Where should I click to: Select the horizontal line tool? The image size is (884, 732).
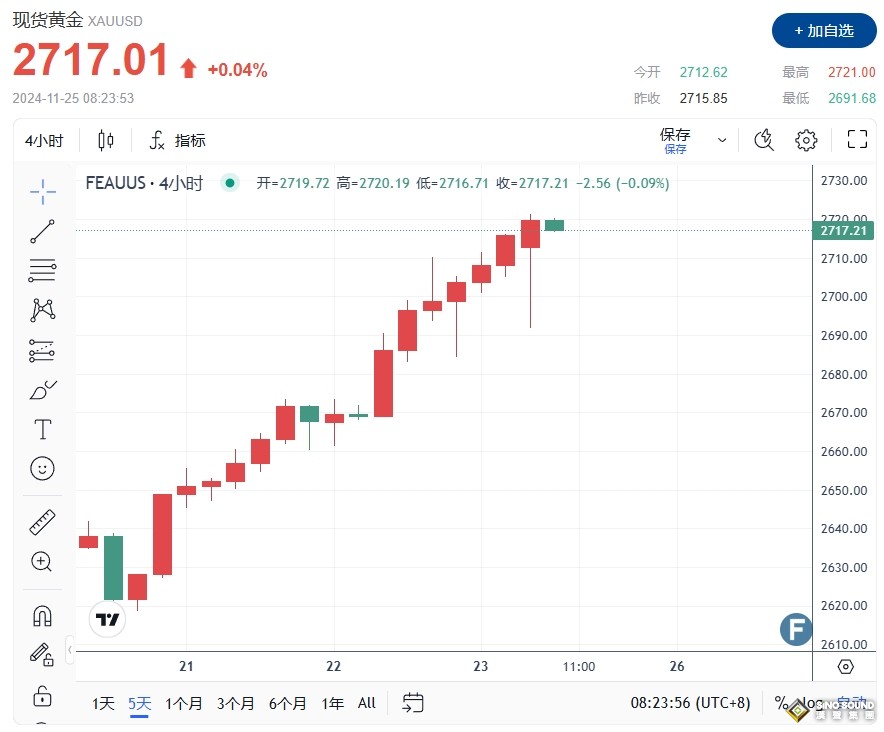(x=42, y=270)
